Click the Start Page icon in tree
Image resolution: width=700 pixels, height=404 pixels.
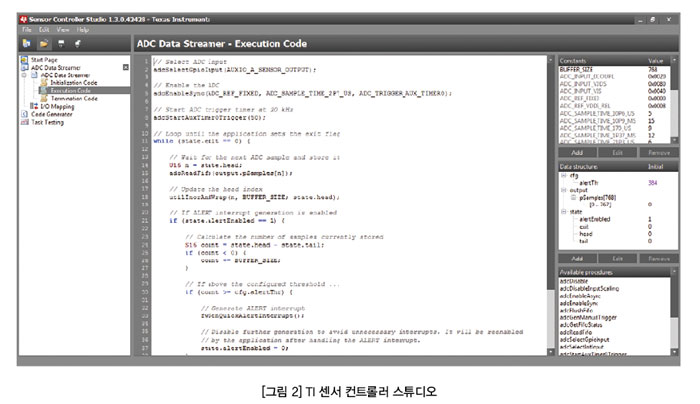[24, 59]
